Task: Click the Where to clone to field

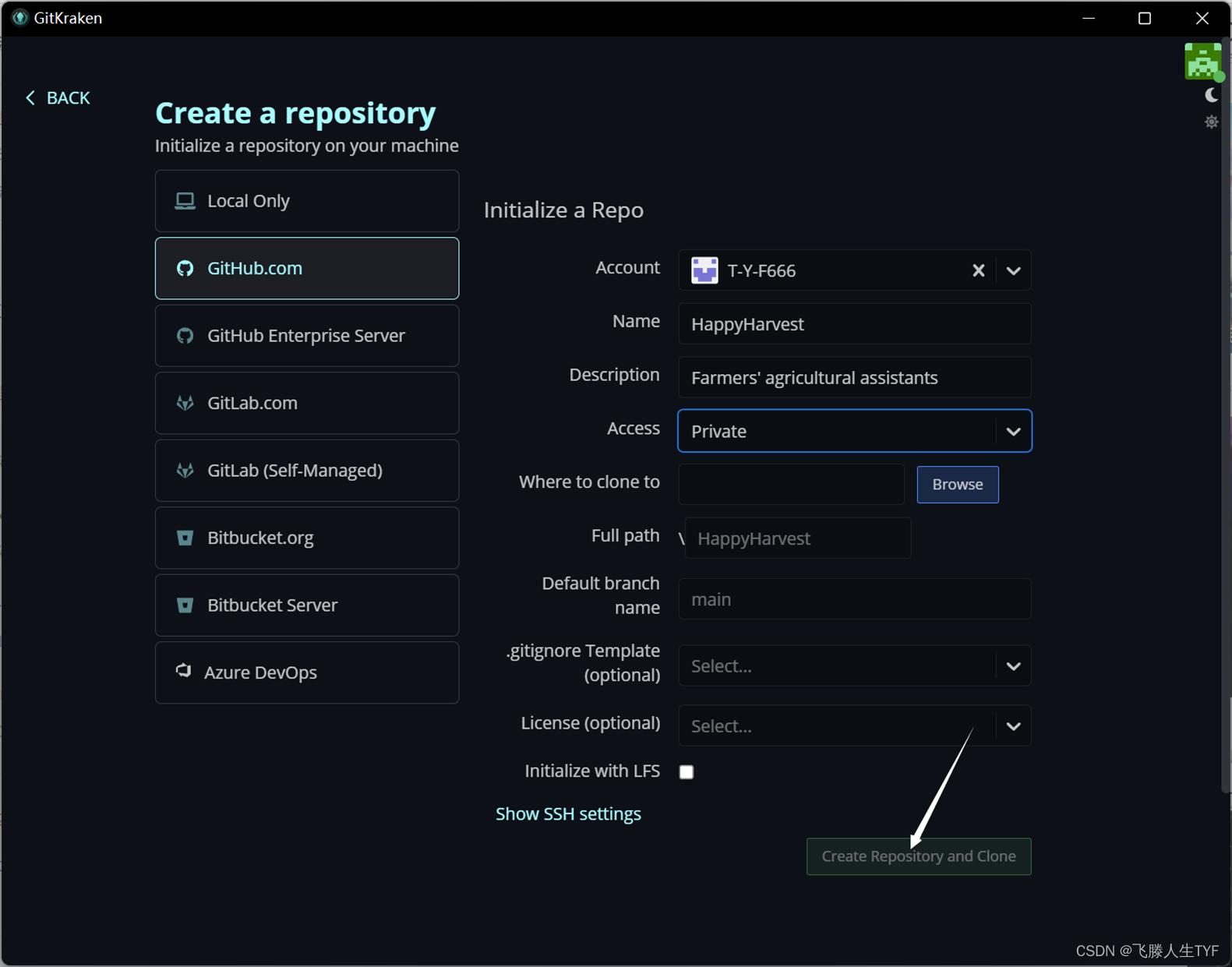Action: pyautogui.click(x=792, y=484)
